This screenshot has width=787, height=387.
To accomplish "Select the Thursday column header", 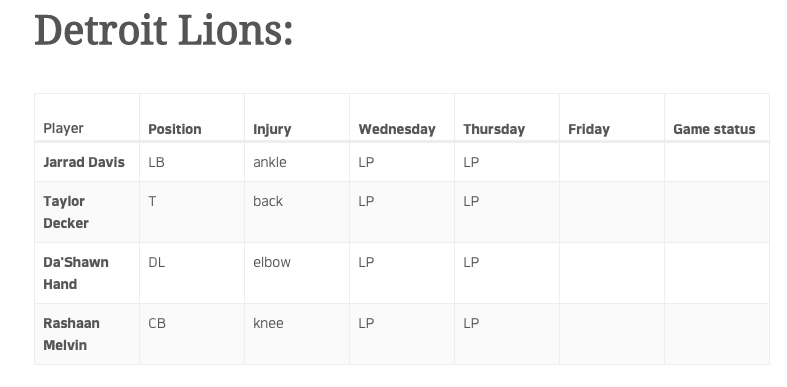I will (x=494, y=130).
